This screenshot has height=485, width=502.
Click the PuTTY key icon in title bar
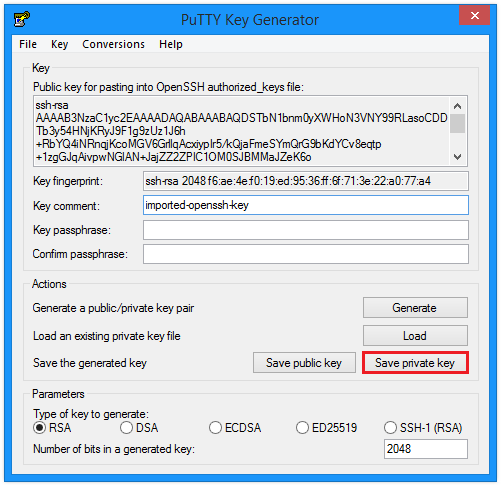(x=22, y=19)
